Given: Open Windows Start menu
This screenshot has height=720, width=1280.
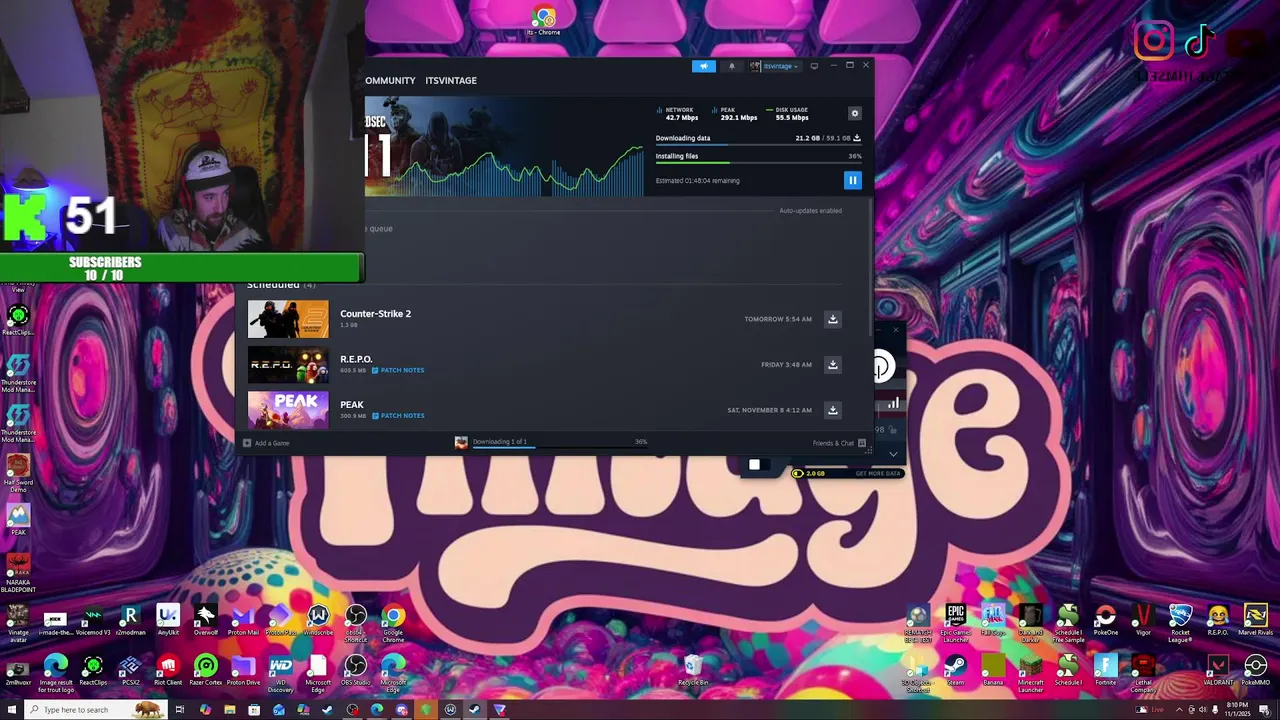Looking at the screenshot, I should click(x=11, y=710).
